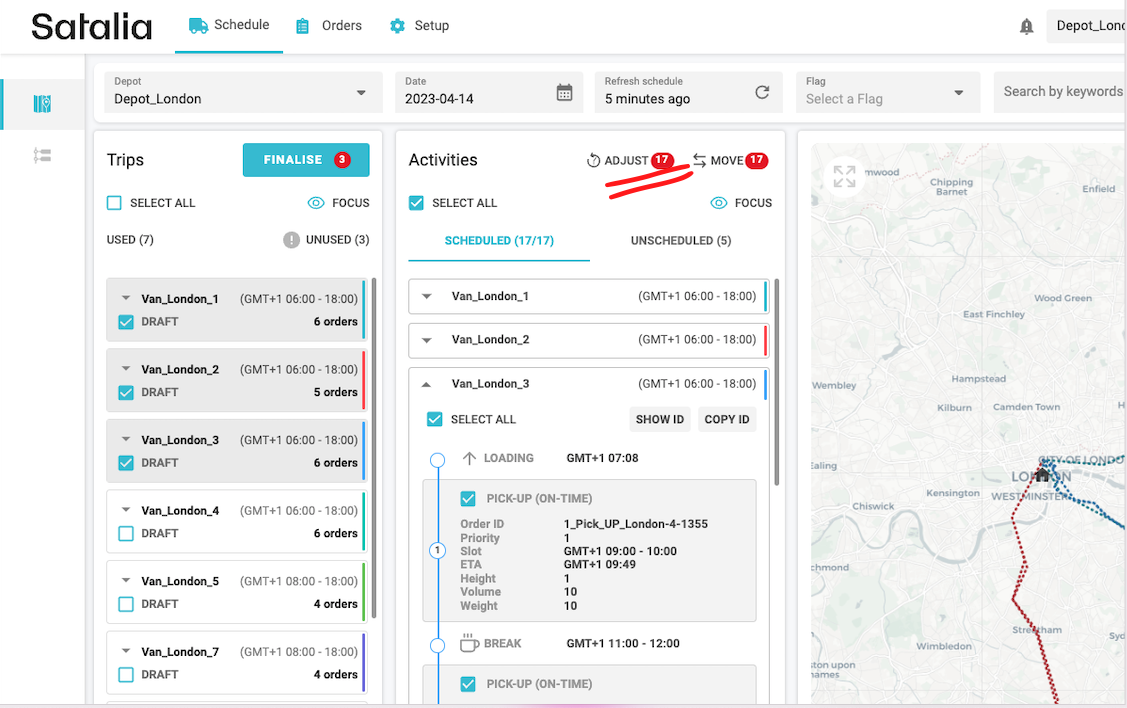Check Select All in Trips panel
Viewport: 1127px width, 708px height.
(x=115, y=203)
